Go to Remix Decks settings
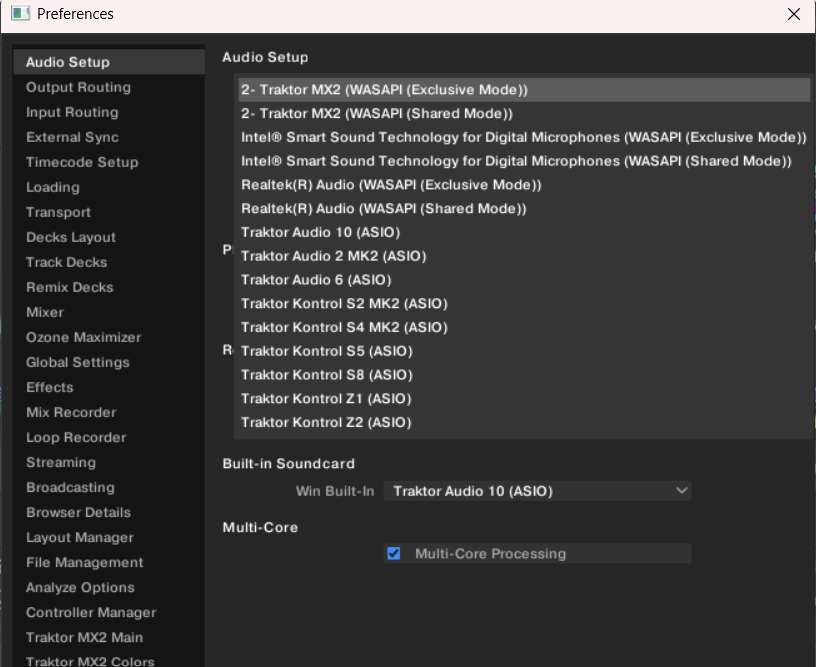 tap(109, 287)
